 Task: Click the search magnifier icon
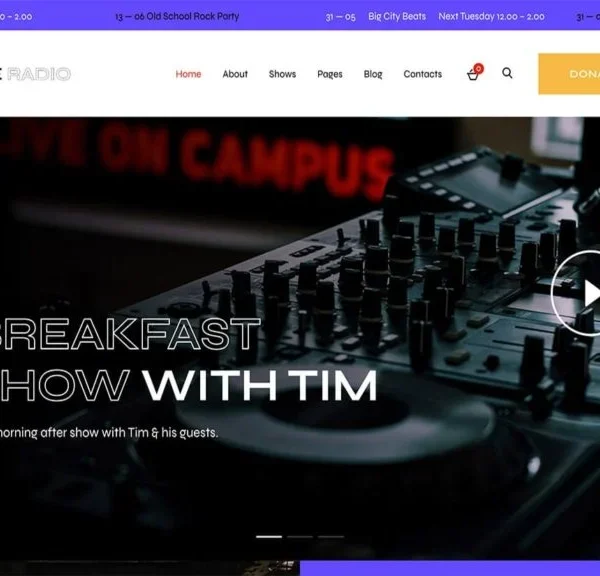(507, 73)
